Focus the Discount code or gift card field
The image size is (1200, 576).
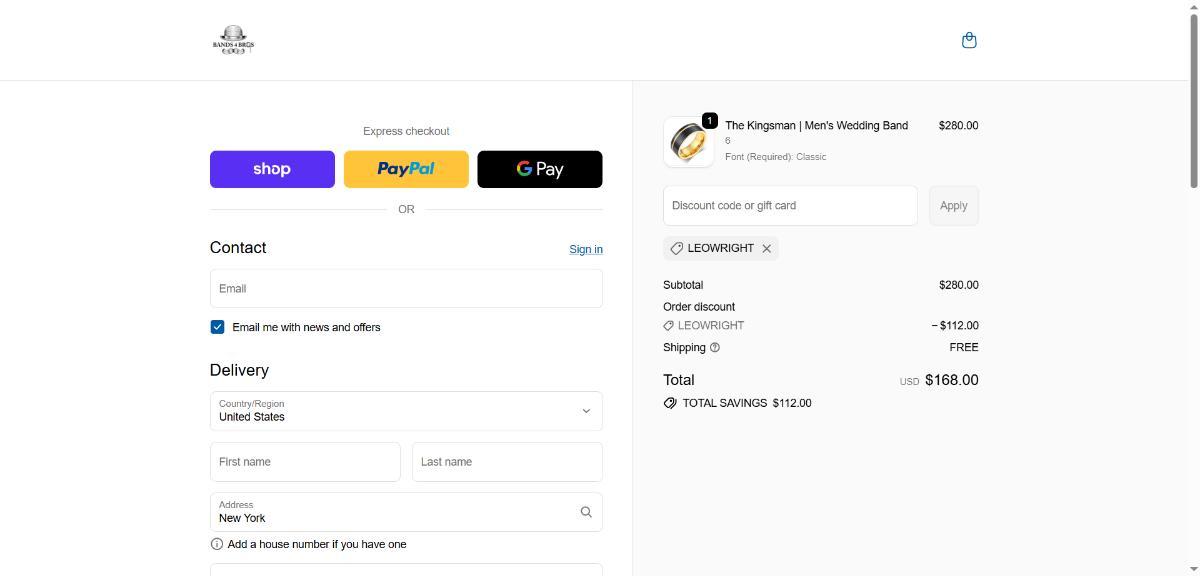[790, 205]
